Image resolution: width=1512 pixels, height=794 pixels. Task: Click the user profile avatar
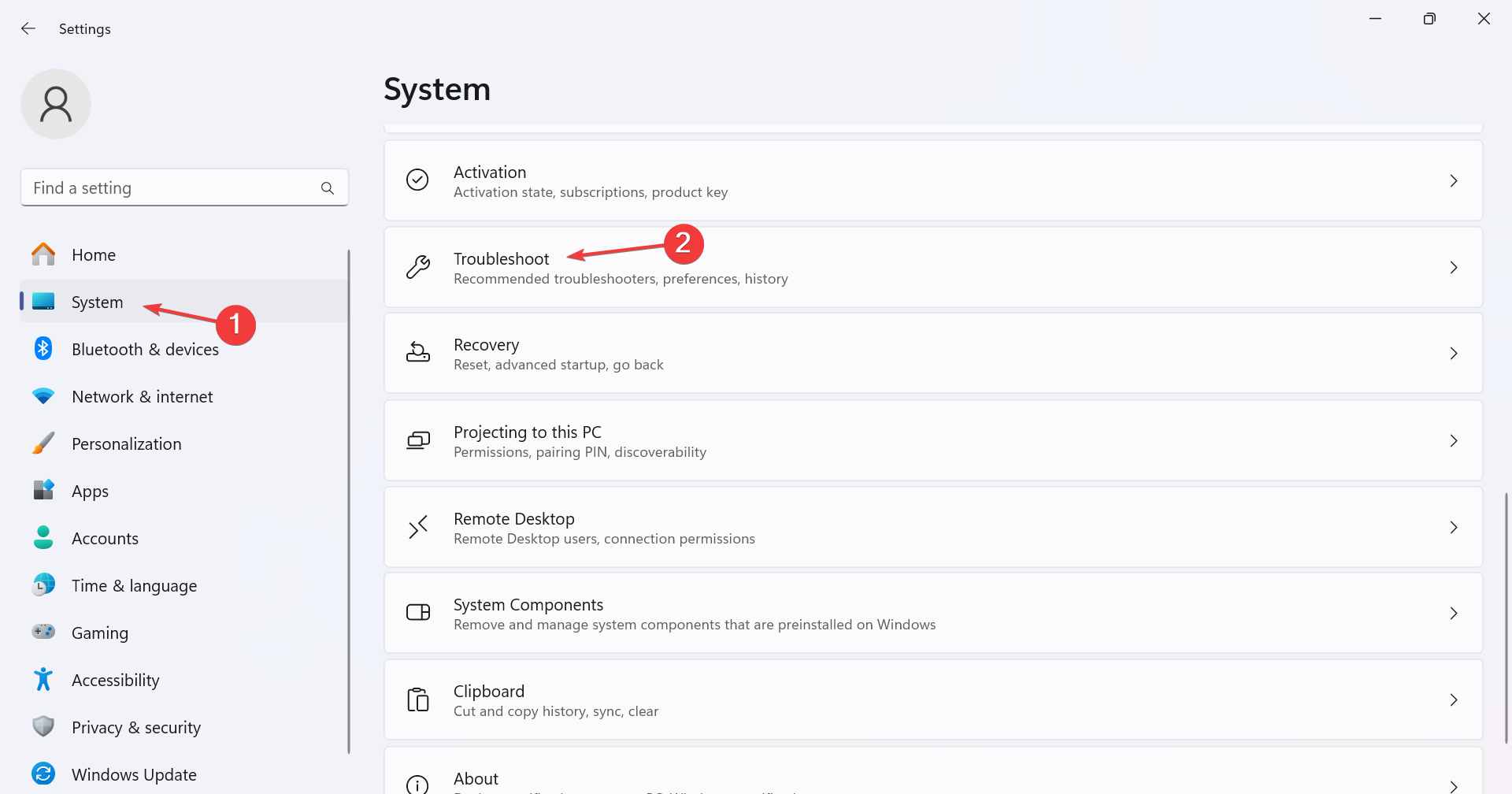pyautogui.click(x=56, y=104)
